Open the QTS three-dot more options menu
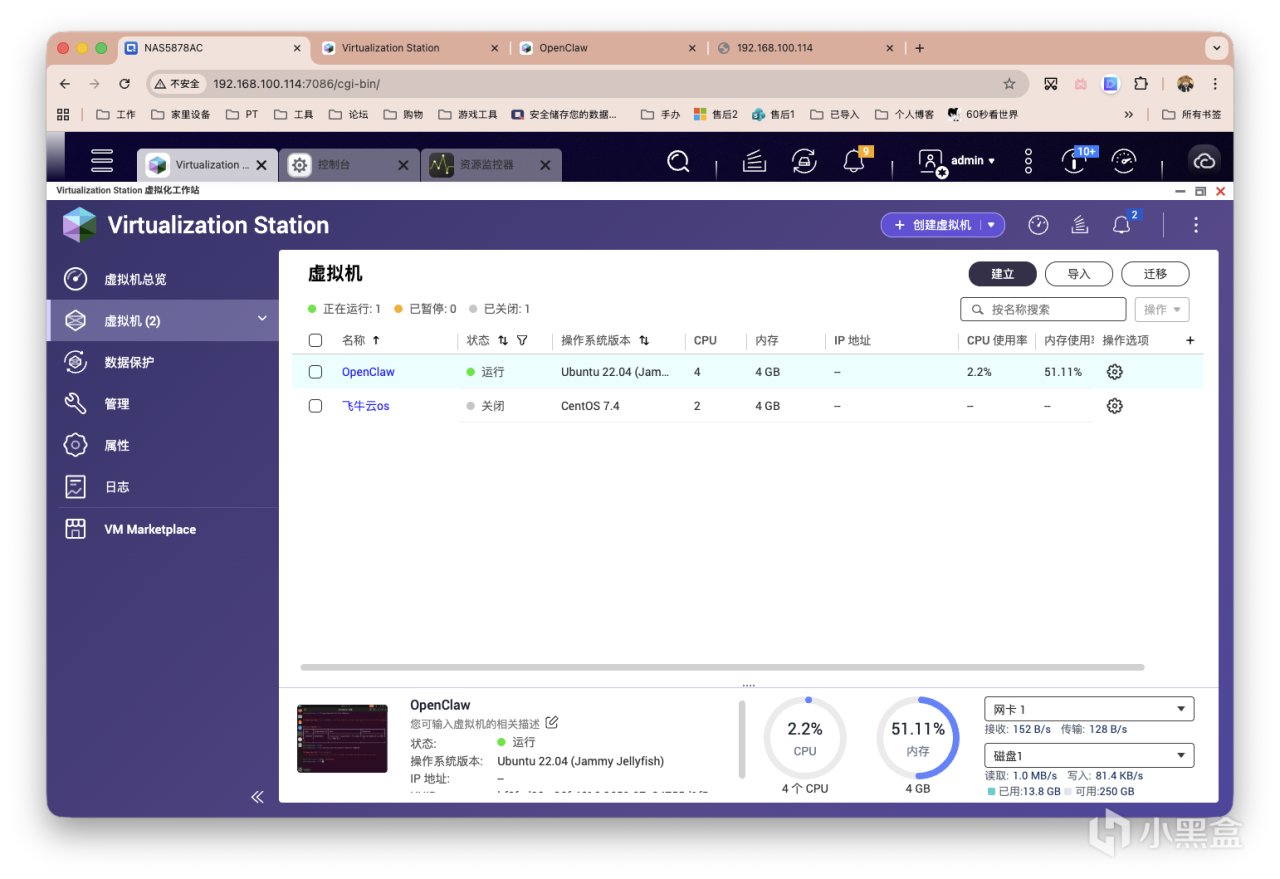 pos(1028,161)
